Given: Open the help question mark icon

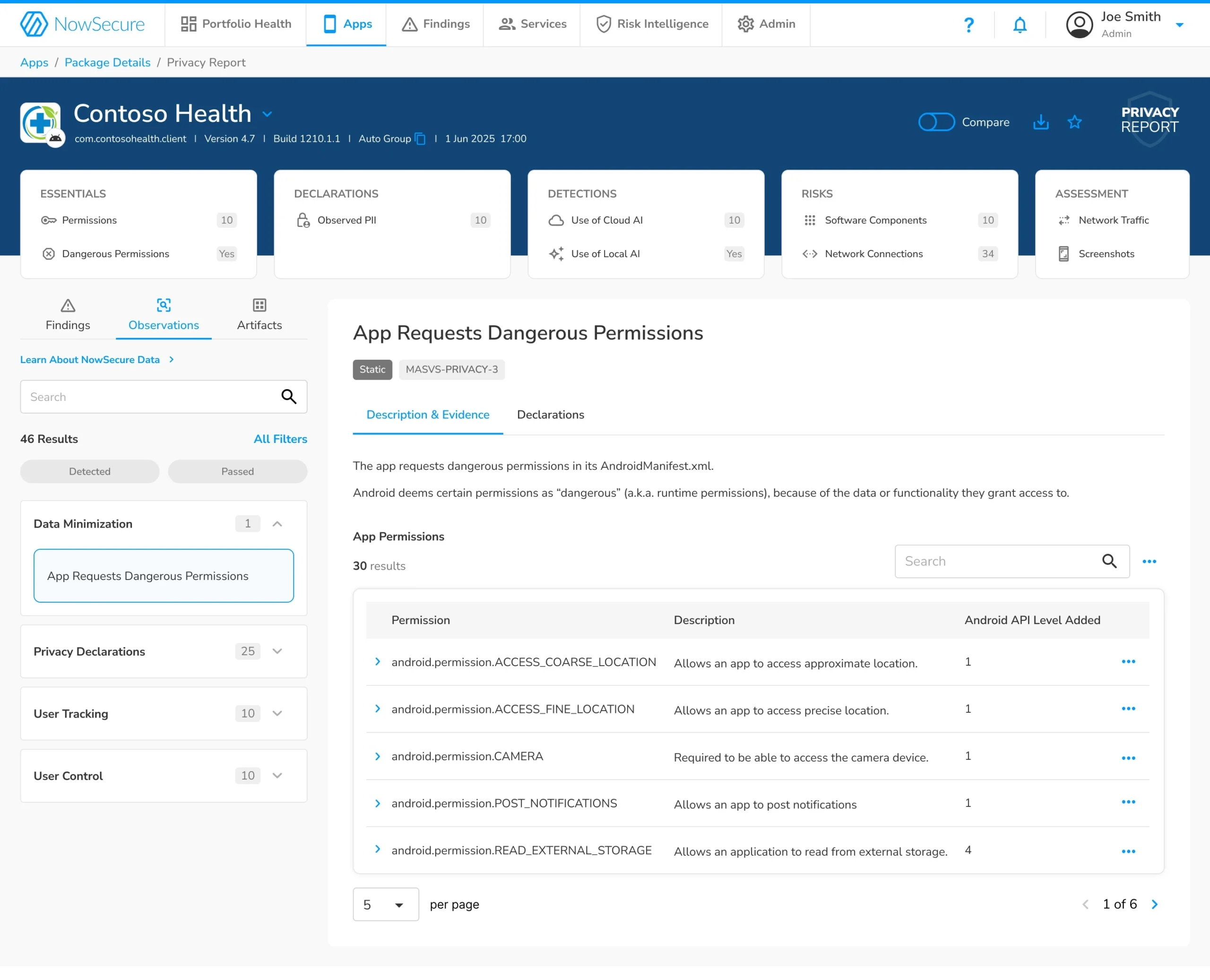Looking at the screenshot, I should click(969, 24).
